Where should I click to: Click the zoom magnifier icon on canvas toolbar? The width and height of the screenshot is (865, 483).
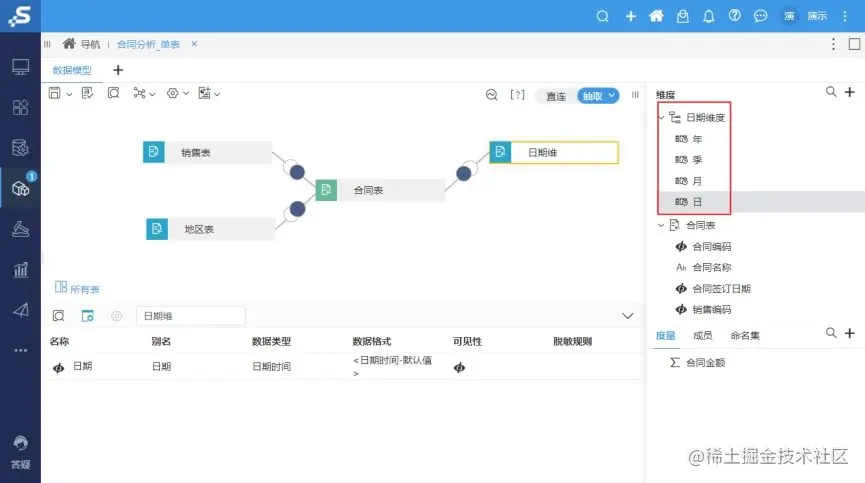[492, 95]
